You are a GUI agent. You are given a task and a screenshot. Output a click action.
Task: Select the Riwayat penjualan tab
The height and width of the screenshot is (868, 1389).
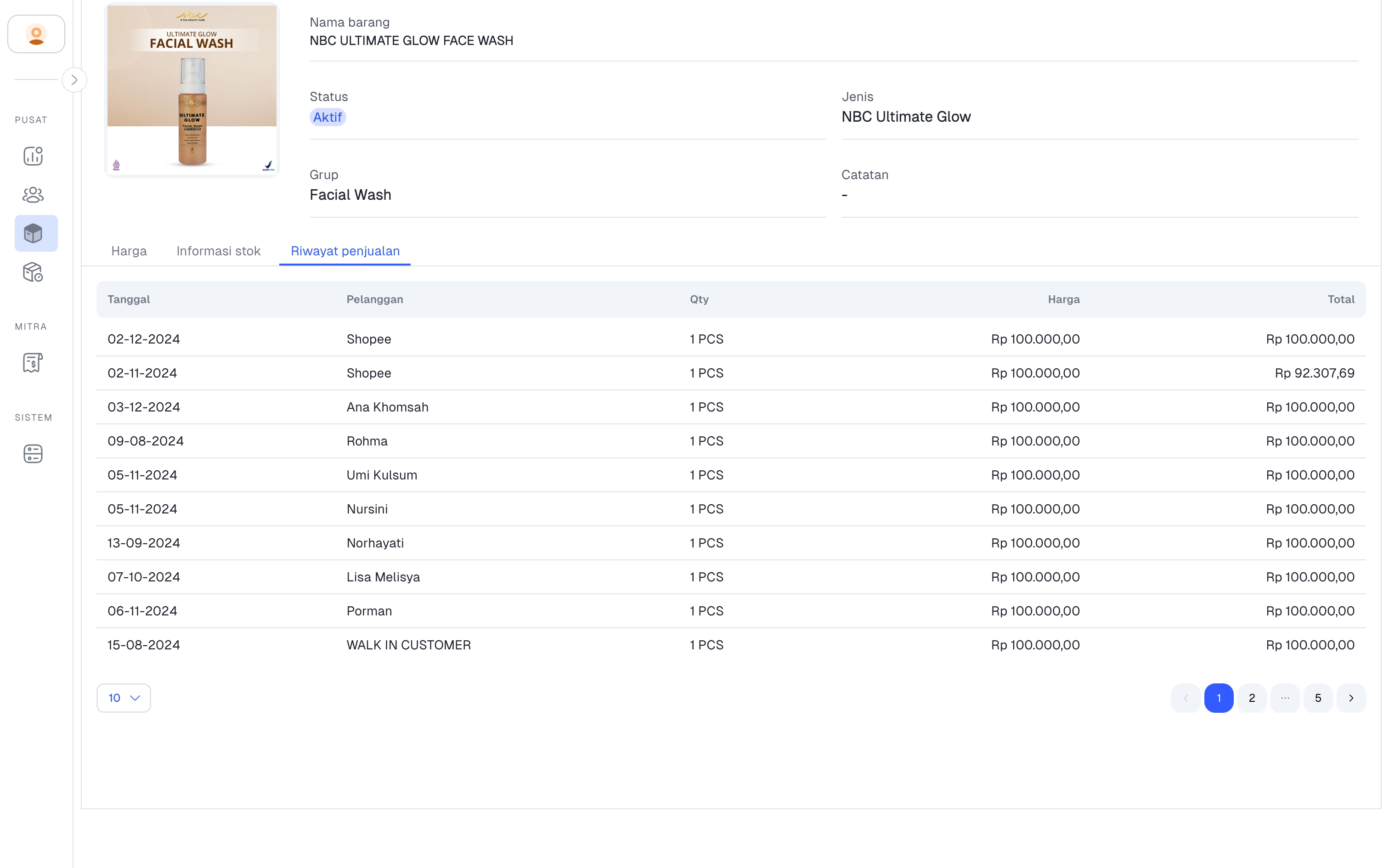(345, 251)
